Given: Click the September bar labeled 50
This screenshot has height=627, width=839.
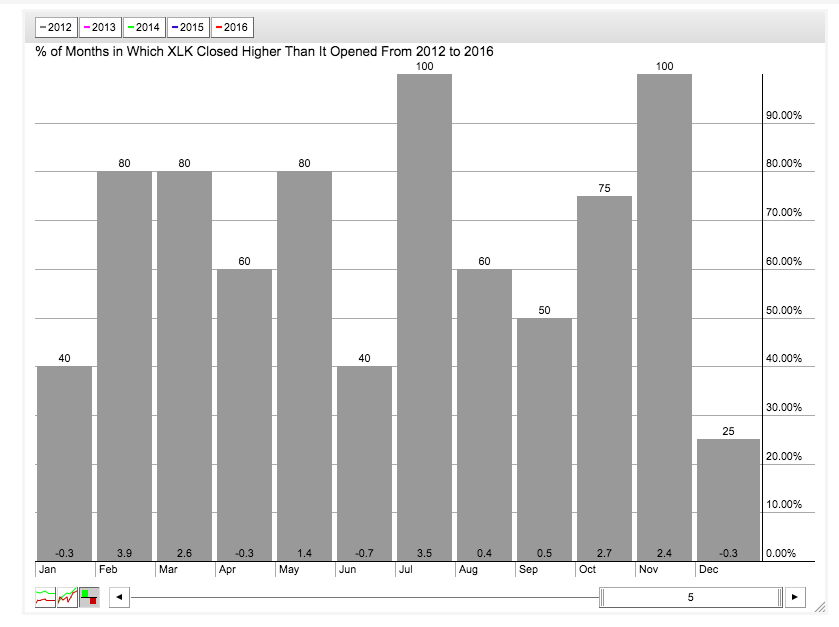Looking at the screenshot, I should pyautogui.click(x=544, y=439).
